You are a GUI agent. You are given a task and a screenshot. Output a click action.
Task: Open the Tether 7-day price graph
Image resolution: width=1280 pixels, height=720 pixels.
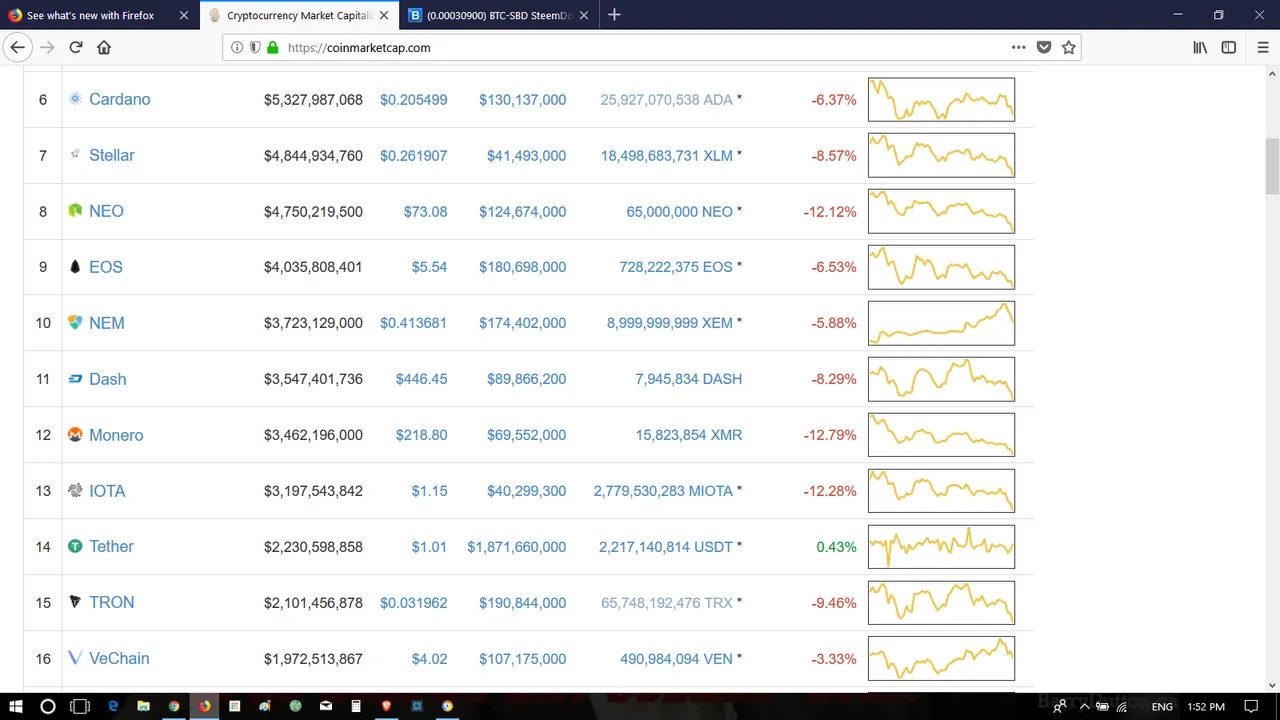[x=941, y=547]
